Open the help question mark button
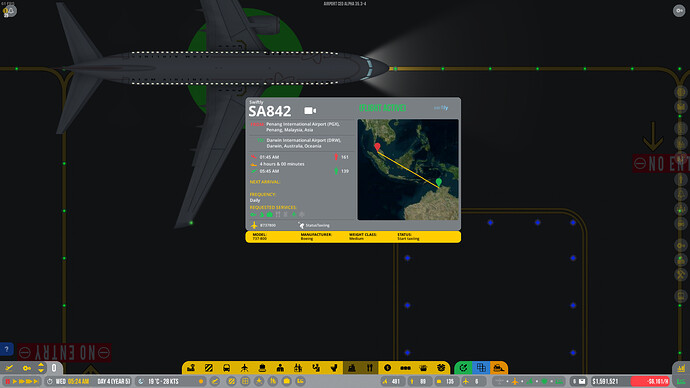Image resolution: width=690 pixels, height=388 pixels. 7,349
